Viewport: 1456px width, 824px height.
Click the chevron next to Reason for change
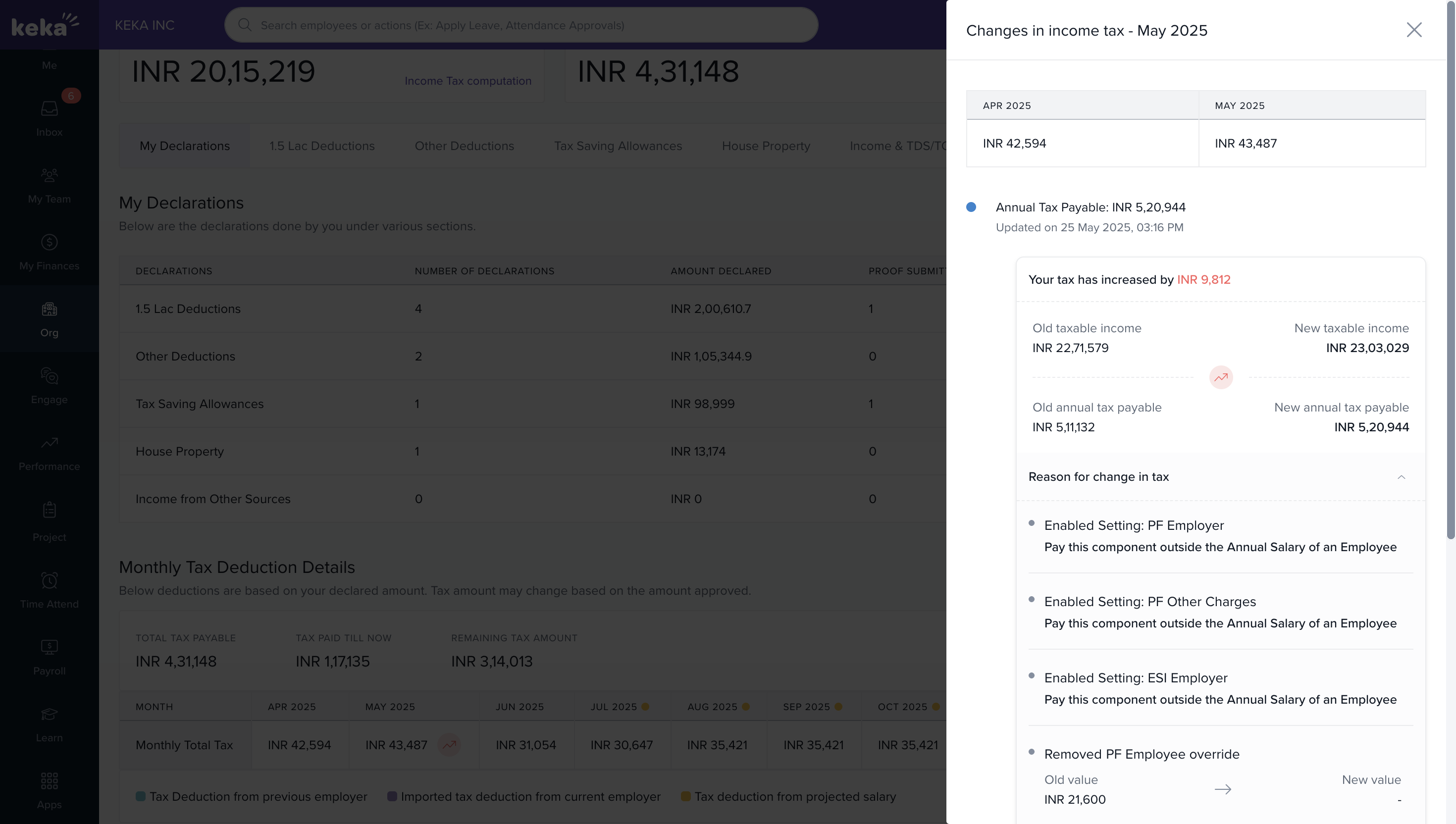pyautogui.click(x=1401, y=477)
